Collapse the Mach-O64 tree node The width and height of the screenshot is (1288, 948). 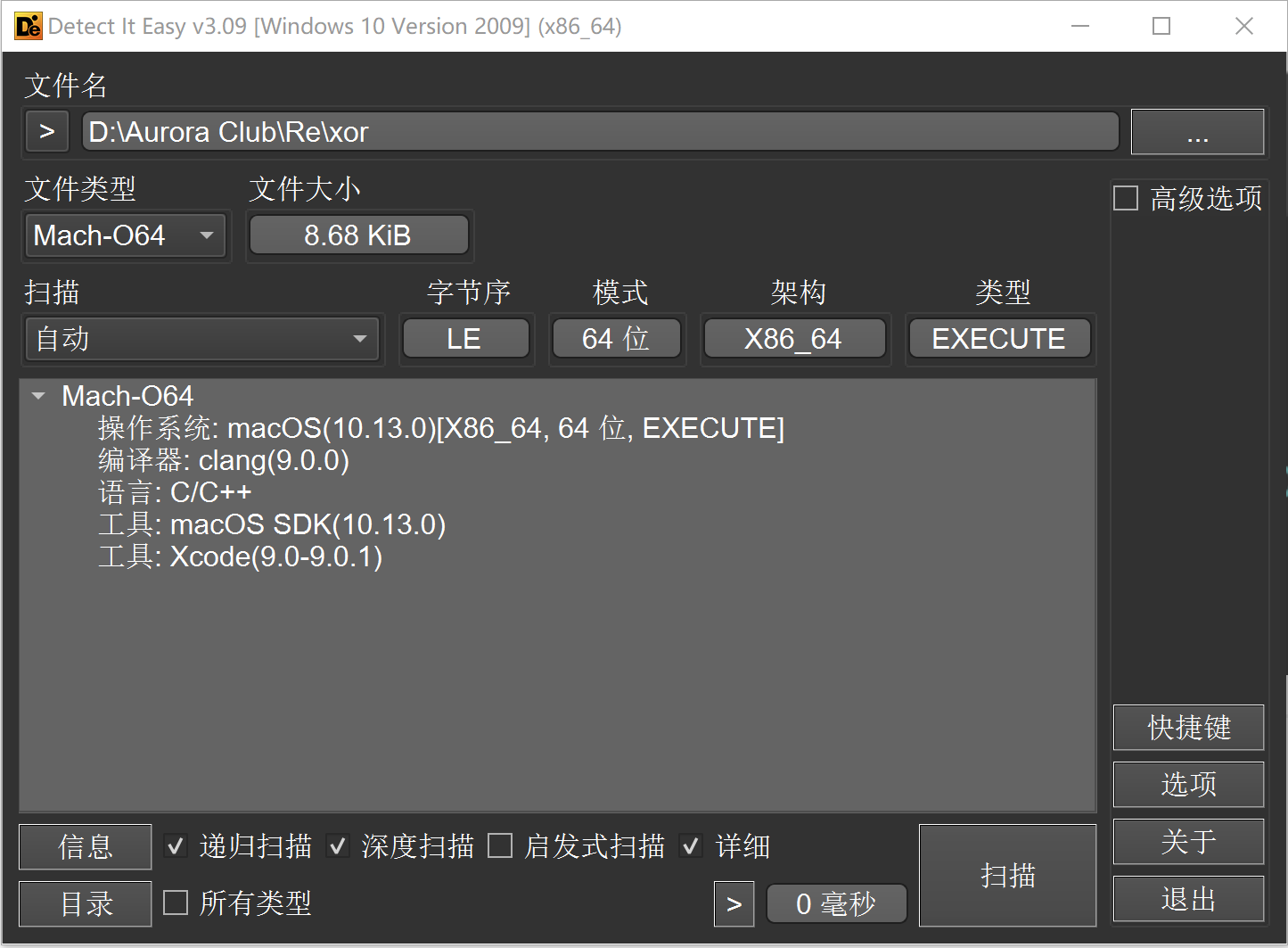click(x=38, y=396)
